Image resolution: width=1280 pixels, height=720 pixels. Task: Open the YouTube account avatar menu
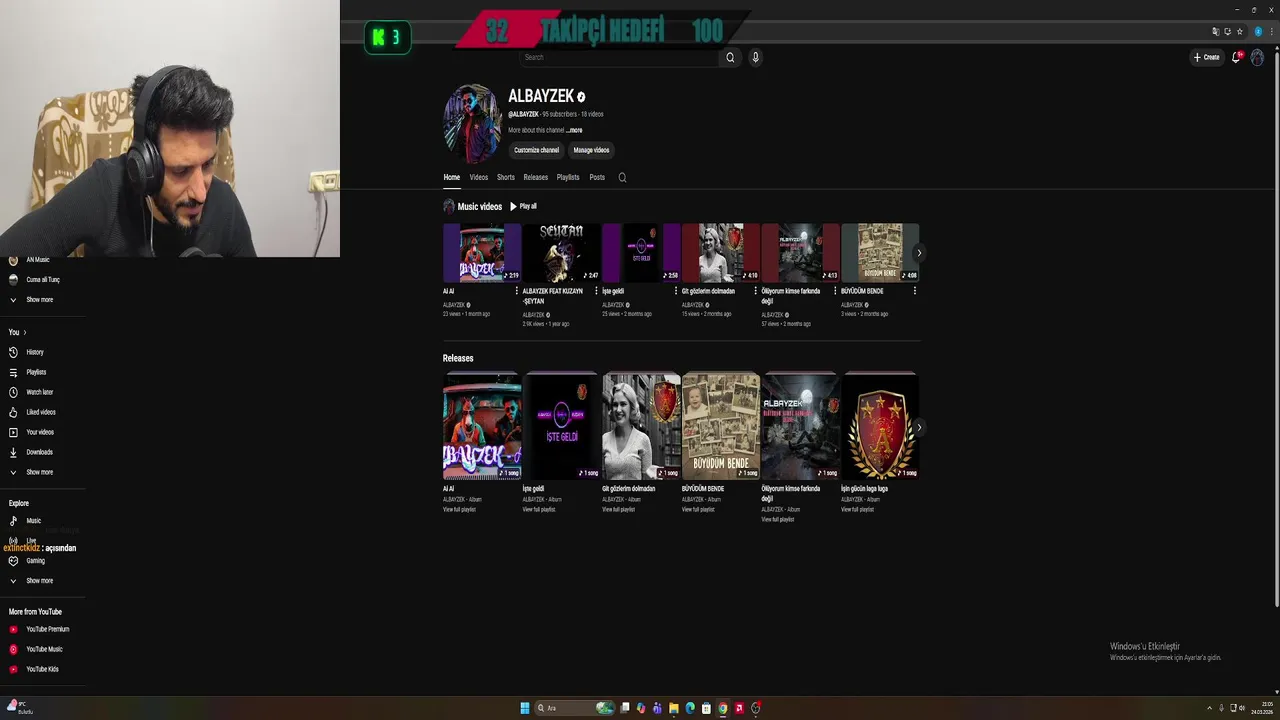1258,57
